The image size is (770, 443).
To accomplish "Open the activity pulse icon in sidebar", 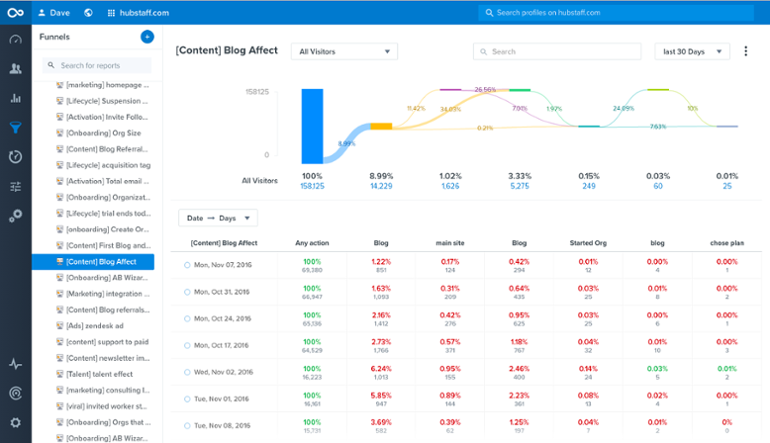I will point(16,364).
